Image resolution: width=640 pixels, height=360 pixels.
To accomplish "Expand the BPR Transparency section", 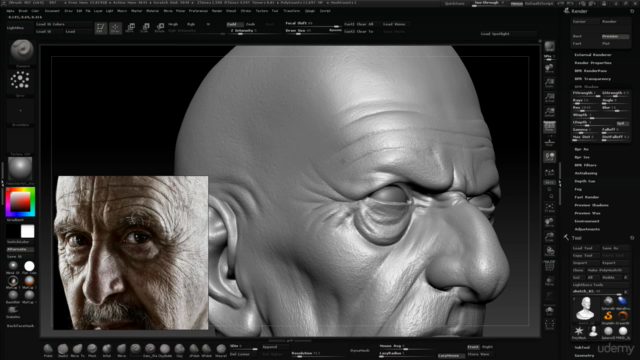I will [593, 79].
